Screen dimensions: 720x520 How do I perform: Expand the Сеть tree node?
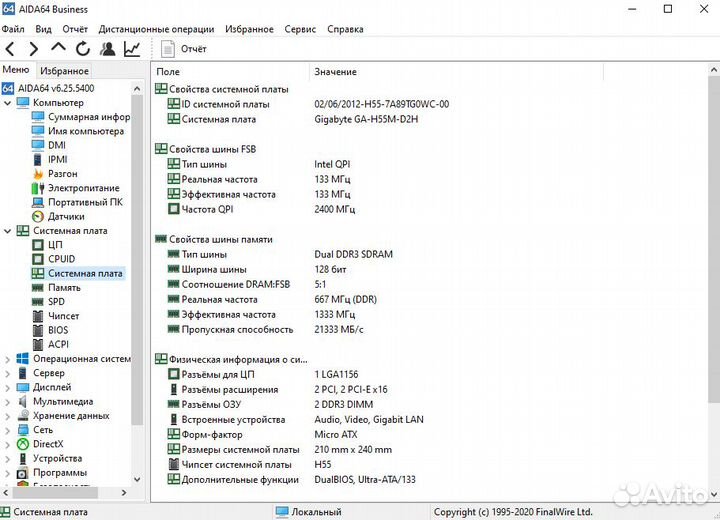pos(7,430)
